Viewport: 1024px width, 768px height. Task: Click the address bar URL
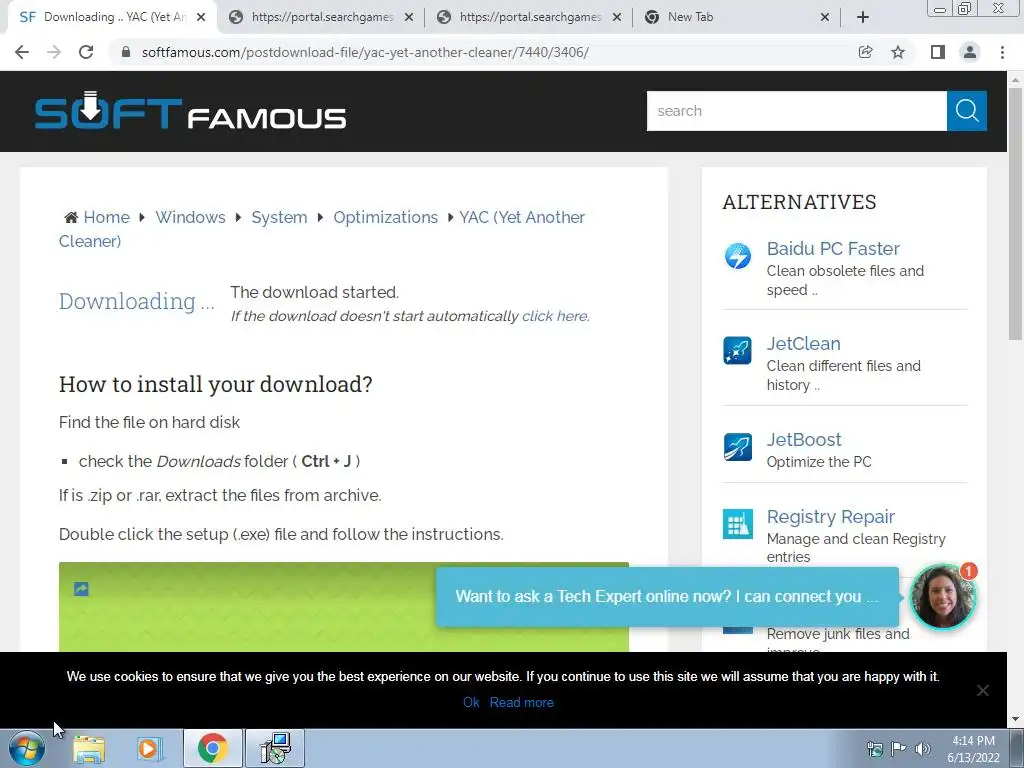click(x=364, y=52)
